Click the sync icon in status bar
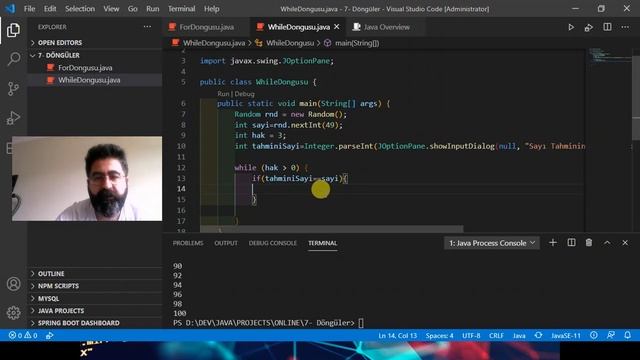Viewport: 640px width, 360px height. click(x=538, y=335)
